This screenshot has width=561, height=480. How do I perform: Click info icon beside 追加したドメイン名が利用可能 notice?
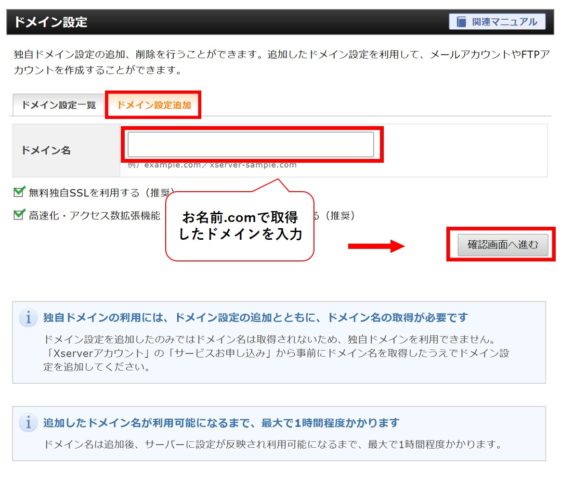[x=28, y=422]
